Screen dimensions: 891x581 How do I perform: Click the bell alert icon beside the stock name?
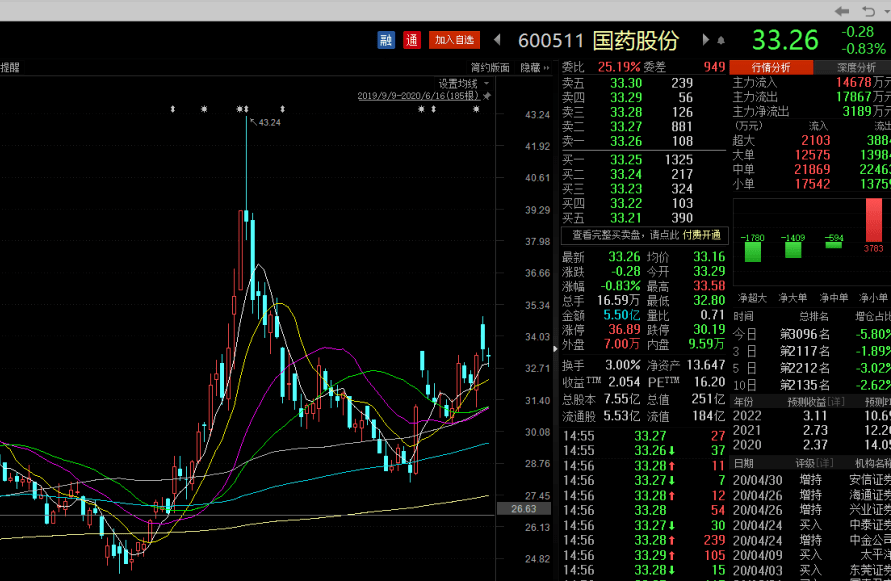click(x=721, y=40)
